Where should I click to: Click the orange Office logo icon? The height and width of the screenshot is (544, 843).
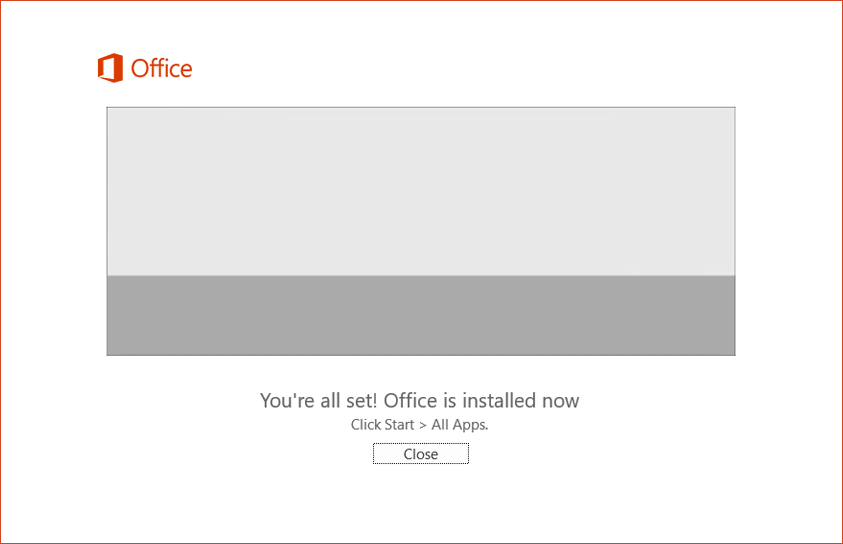109,68
